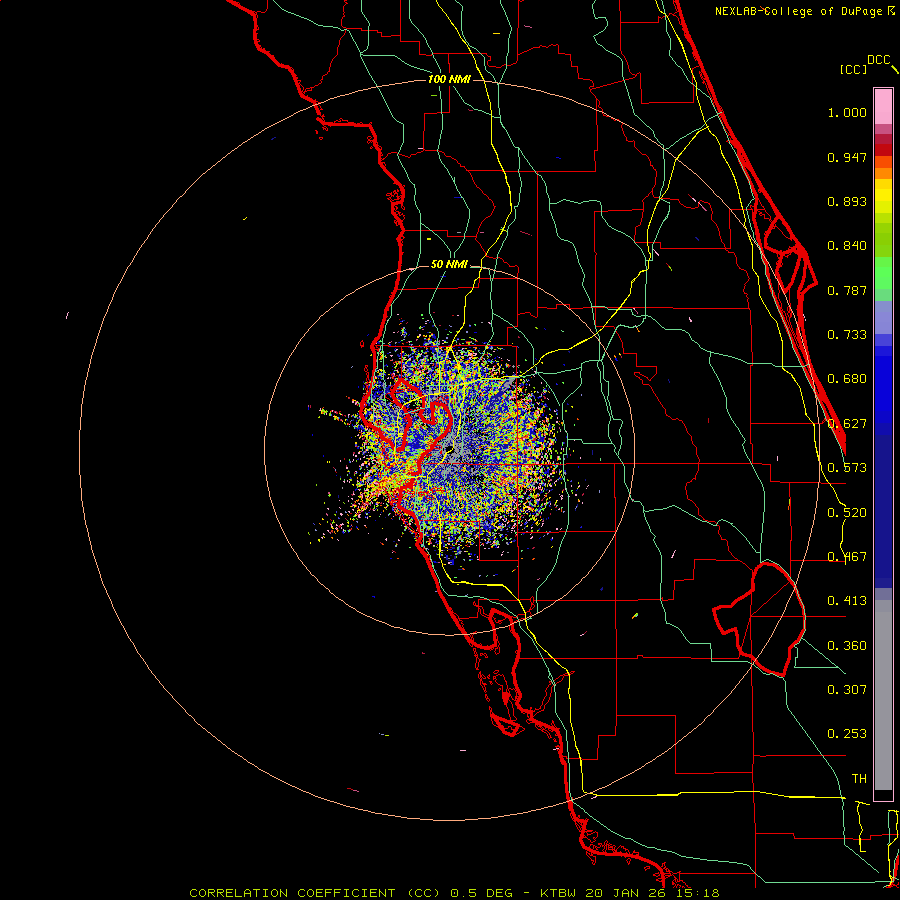Click the 0.413 scale value

pos(847,601)
